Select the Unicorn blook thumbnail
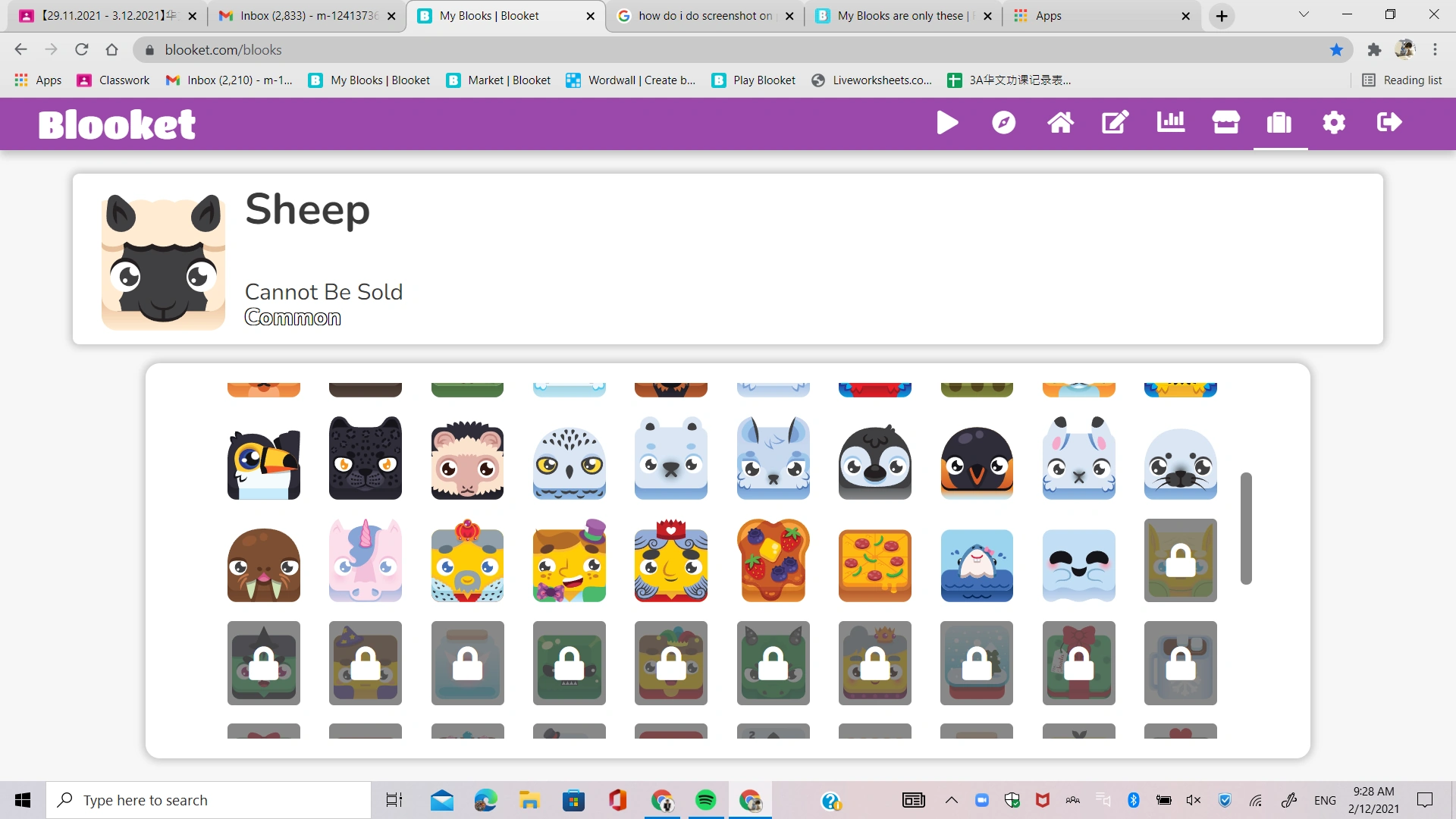The width and height of the screenshot is (1456, 819). (365, 561)
